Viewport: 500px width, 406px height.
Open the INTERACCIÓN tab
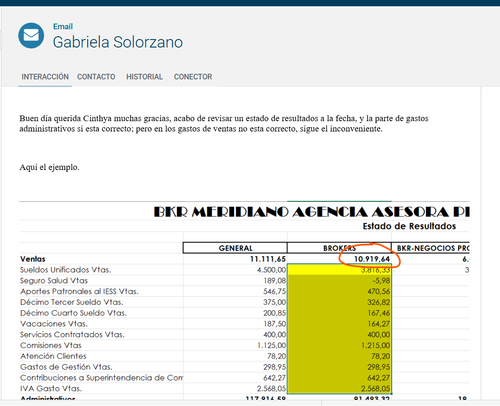(45, 77)
